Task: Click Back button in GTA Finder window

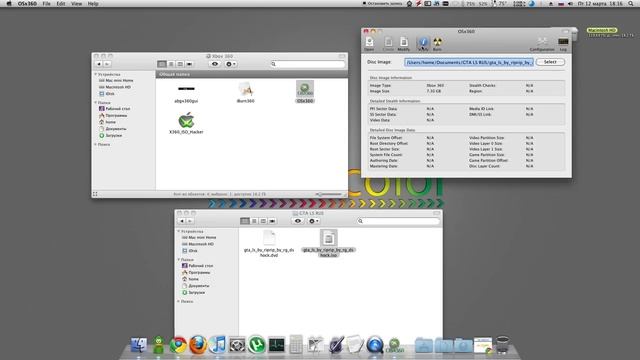Action: 182,221
